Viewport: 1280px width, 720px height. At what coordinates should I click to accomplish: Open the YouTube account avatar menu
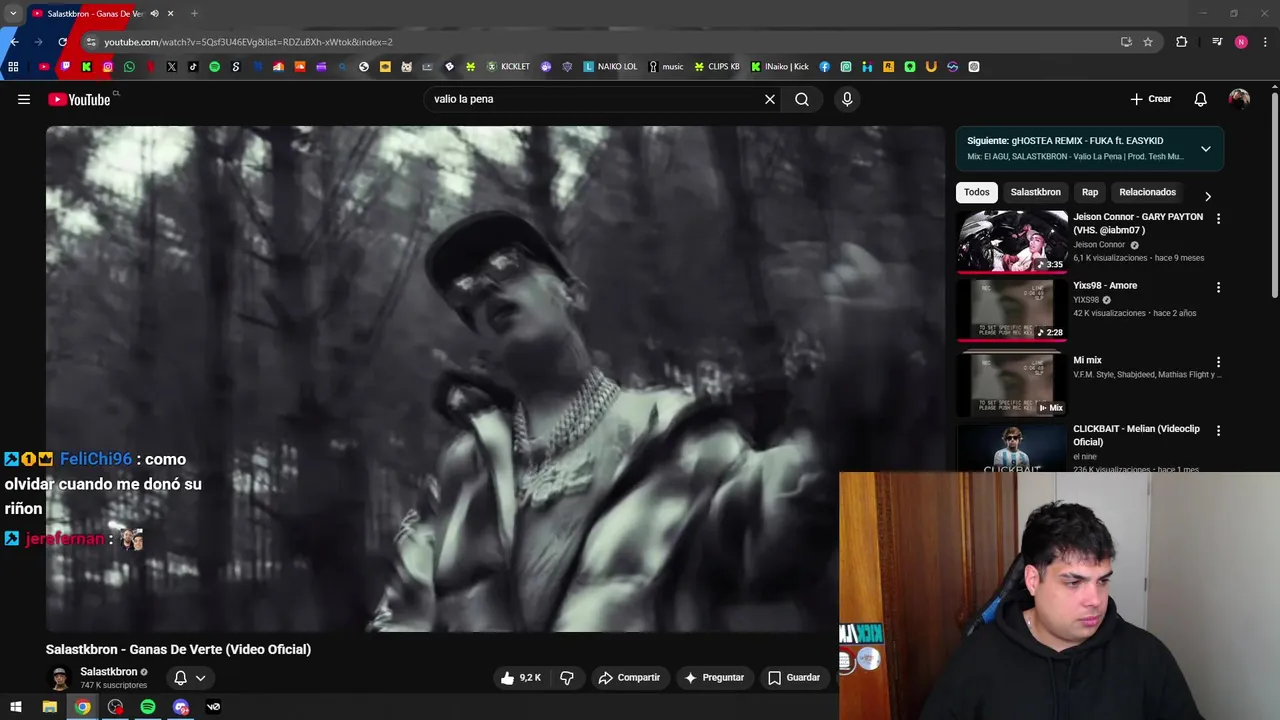(1239, 99)
